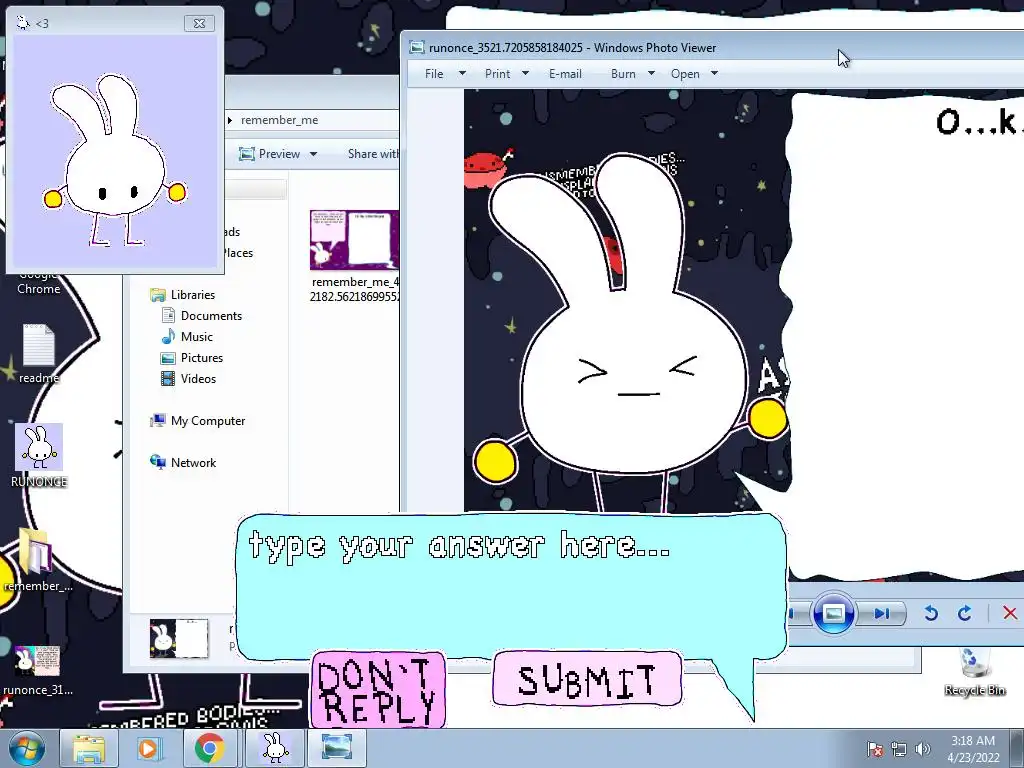The width and height of the screenshot is (1024, 768).
Task: Select the readme desktop file icon
Action: [39, 353]
